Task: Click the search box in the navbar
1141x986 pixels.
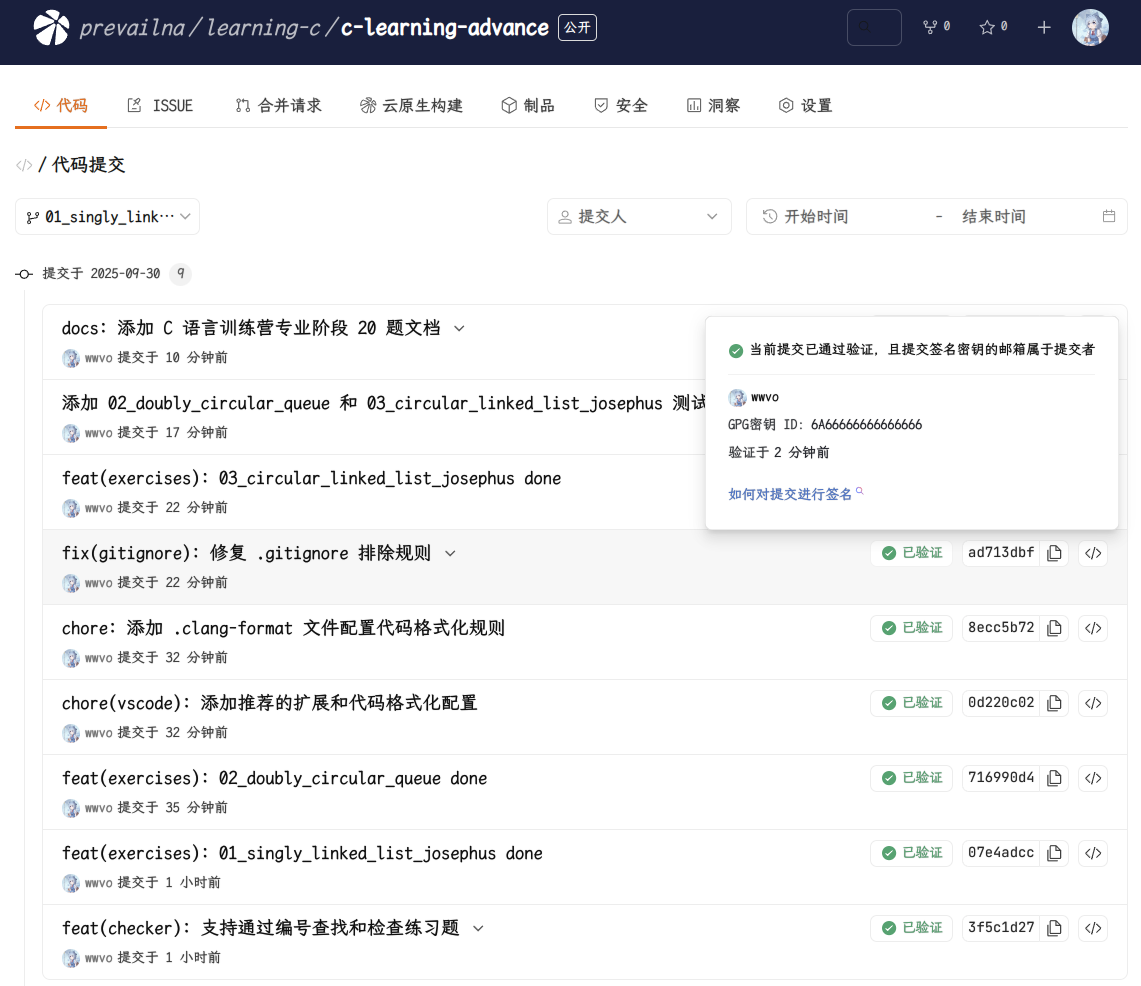Action: 874,27
